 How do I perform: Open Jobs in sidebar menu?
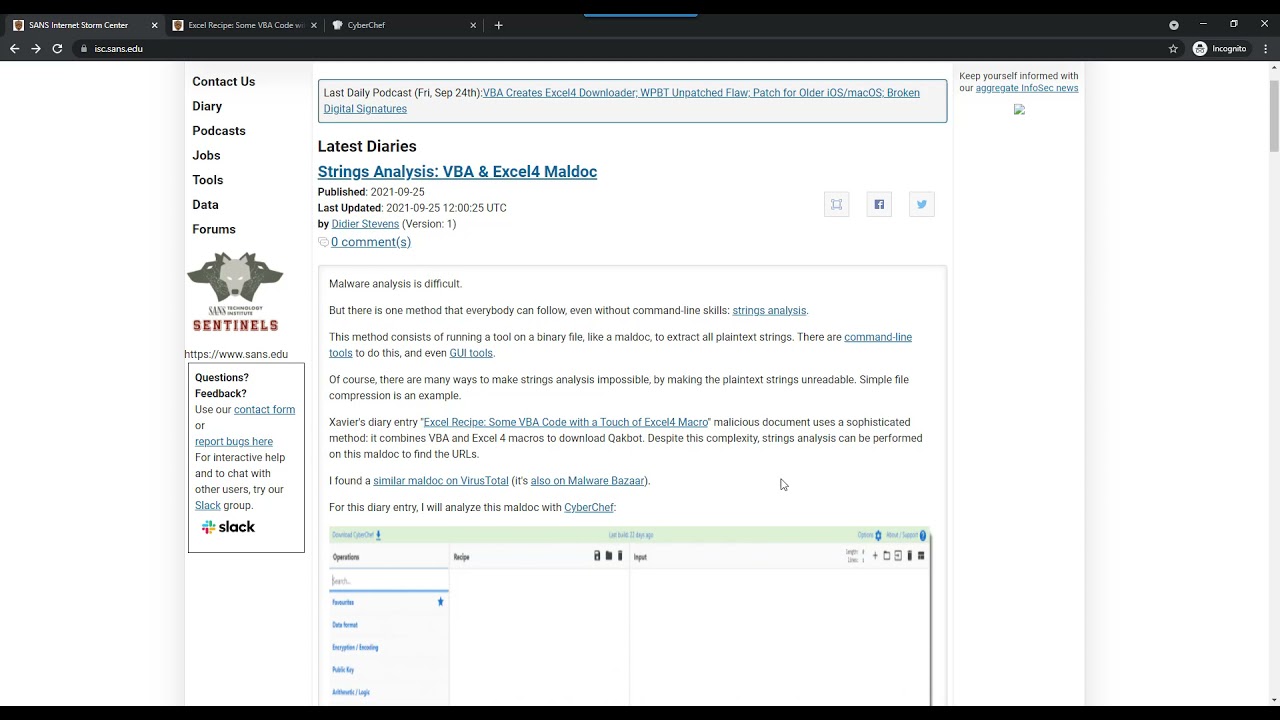click(206, 155)
